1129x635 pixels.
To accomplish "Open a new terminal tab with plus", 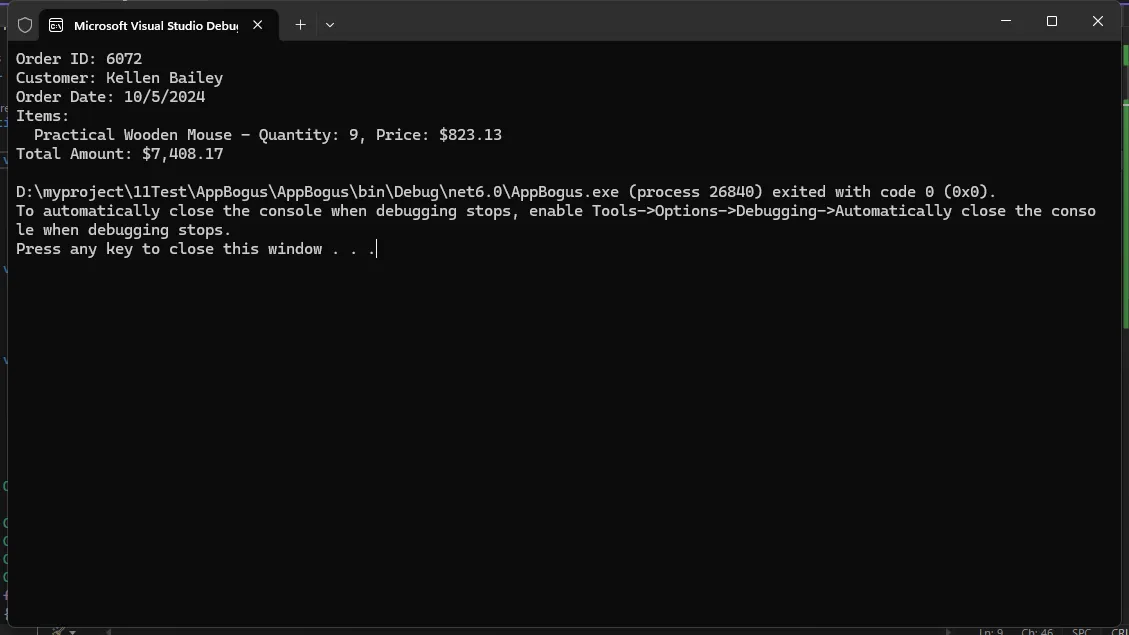I will click(300, 25).
